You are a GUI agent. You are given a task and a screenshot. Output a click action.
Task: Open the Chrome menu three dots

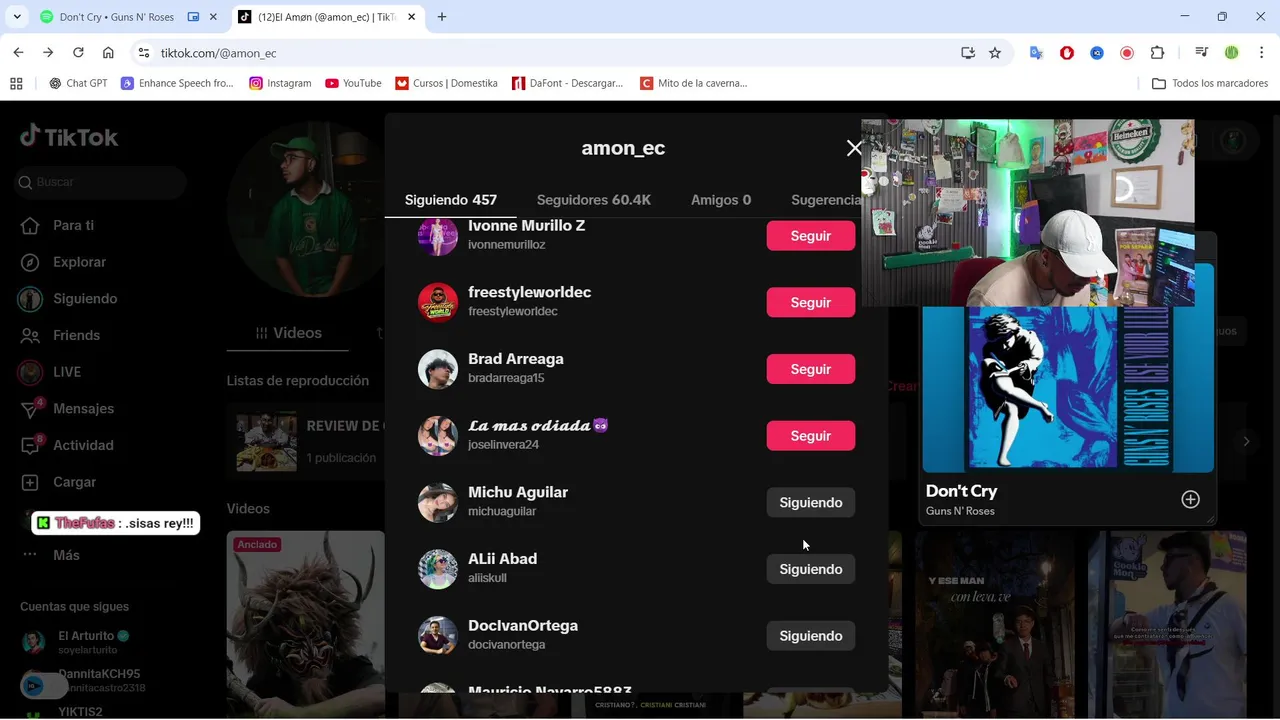[x=1262, y=53]
